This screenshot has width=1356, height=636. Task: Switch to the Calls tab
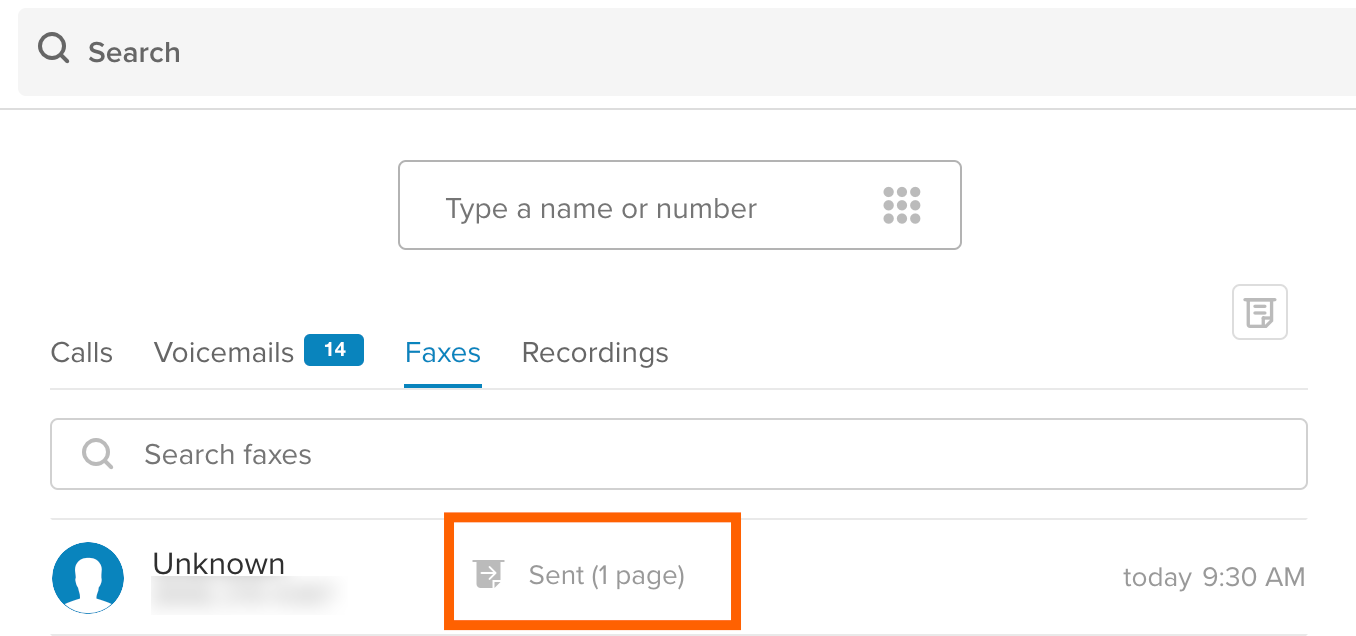81,353
